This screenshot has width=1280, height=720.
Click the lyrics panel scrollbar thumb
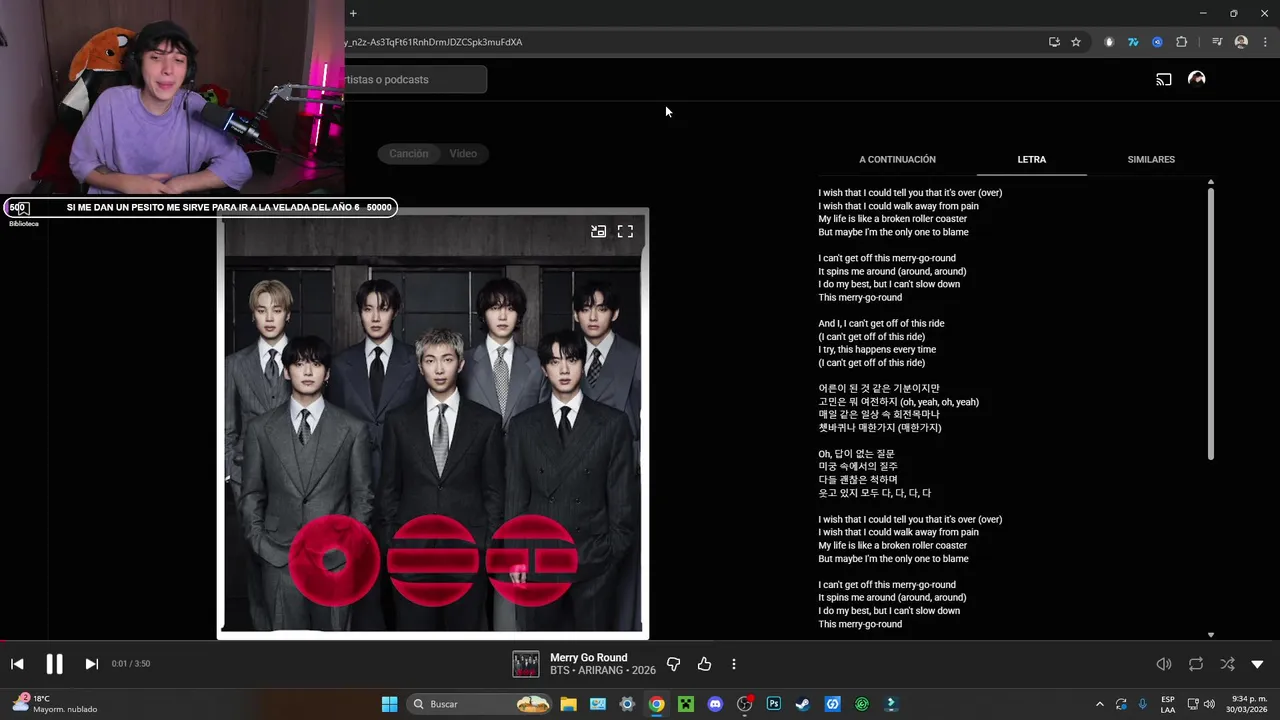coord(1210,324)
